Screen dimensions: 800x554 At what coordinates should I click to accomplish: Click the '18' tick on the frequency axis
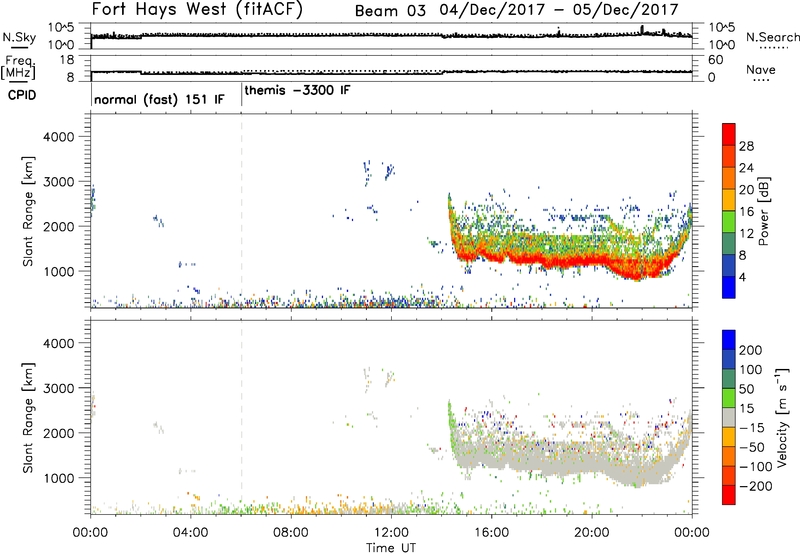pos(67,60)
